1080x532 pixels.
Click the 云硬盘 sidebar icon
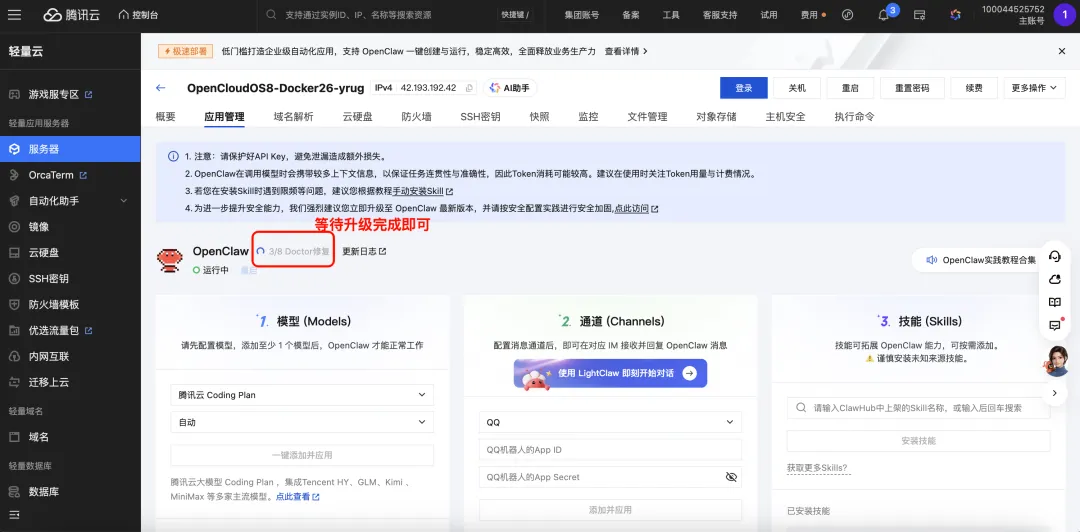coord(14,253)
